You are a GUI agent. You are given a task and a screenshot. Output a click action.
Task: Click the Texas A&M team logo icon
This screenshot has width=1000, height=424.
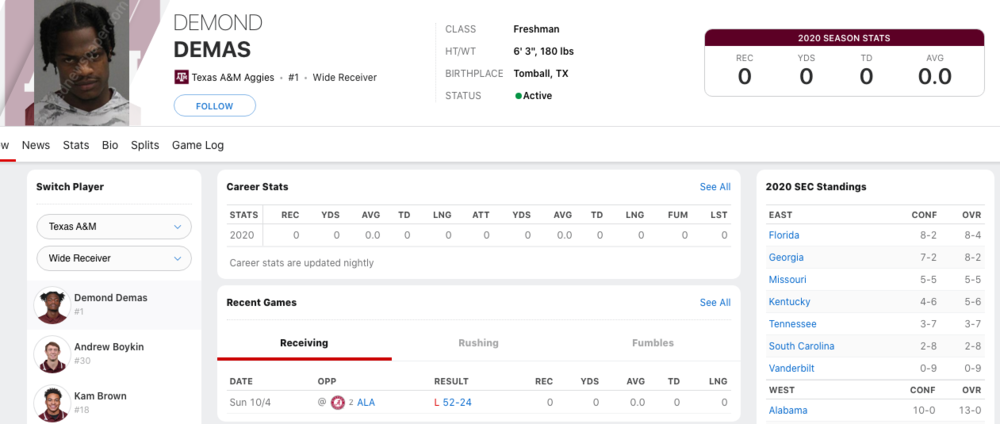click(181, 76)
